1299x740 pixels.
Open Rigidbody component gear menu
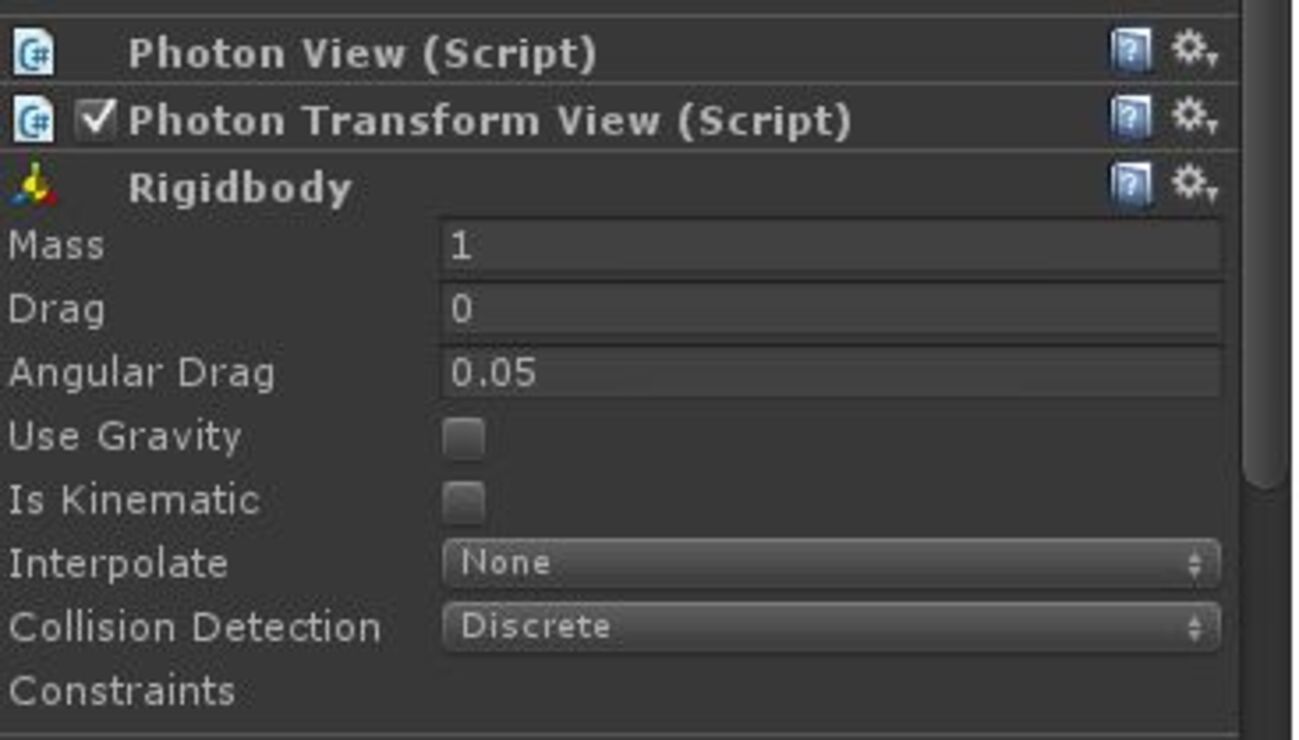coord(1192,183)
